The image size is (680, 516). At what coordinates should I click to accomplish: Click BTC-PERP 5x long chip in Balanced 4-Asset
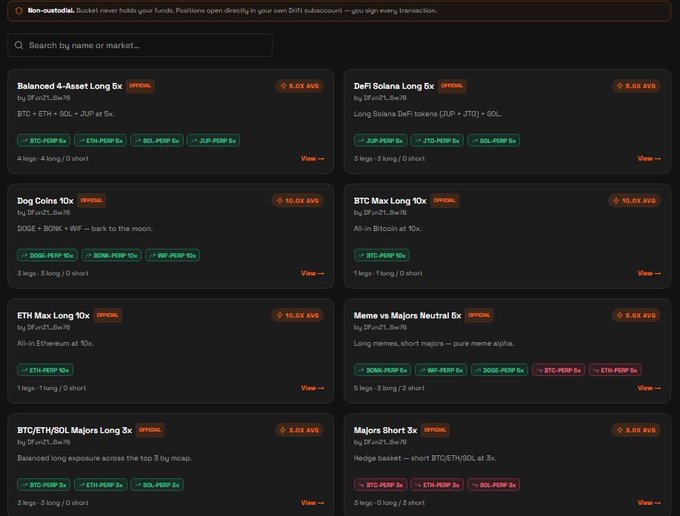click(44, 140)
